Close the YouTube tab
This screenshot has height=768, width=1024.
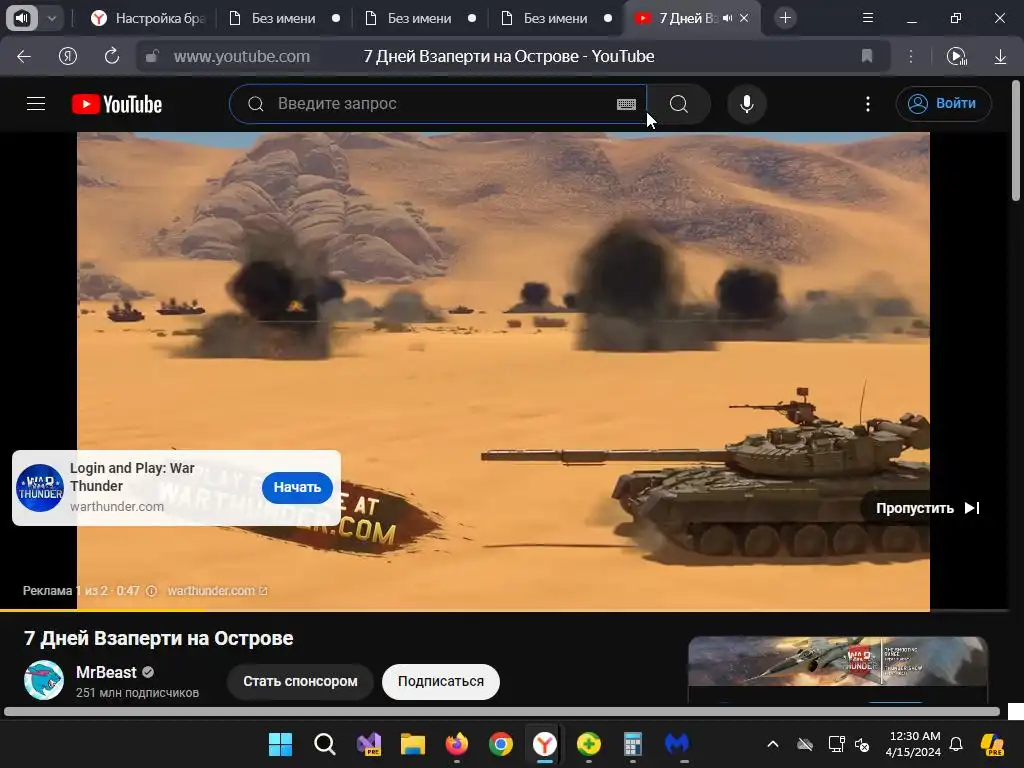pos(744,18)
